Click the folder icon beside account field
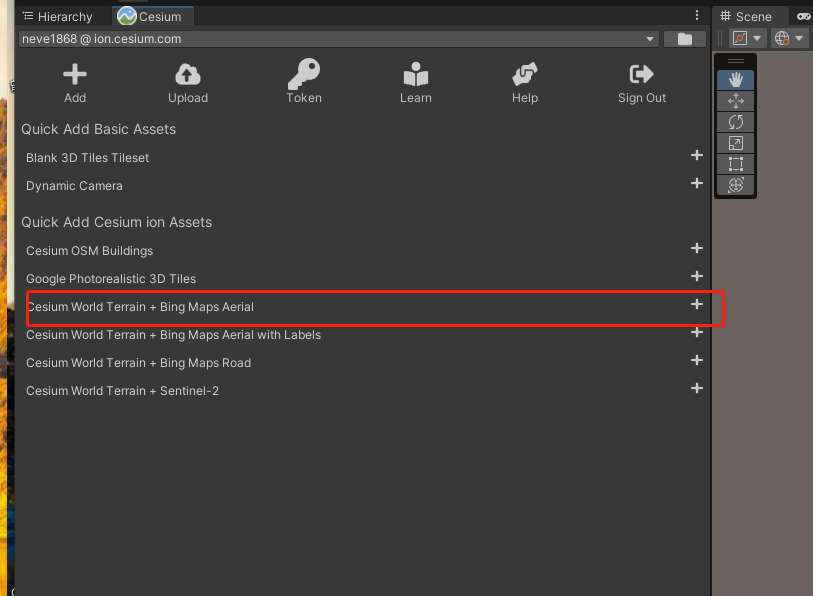 tap(684, 39)
